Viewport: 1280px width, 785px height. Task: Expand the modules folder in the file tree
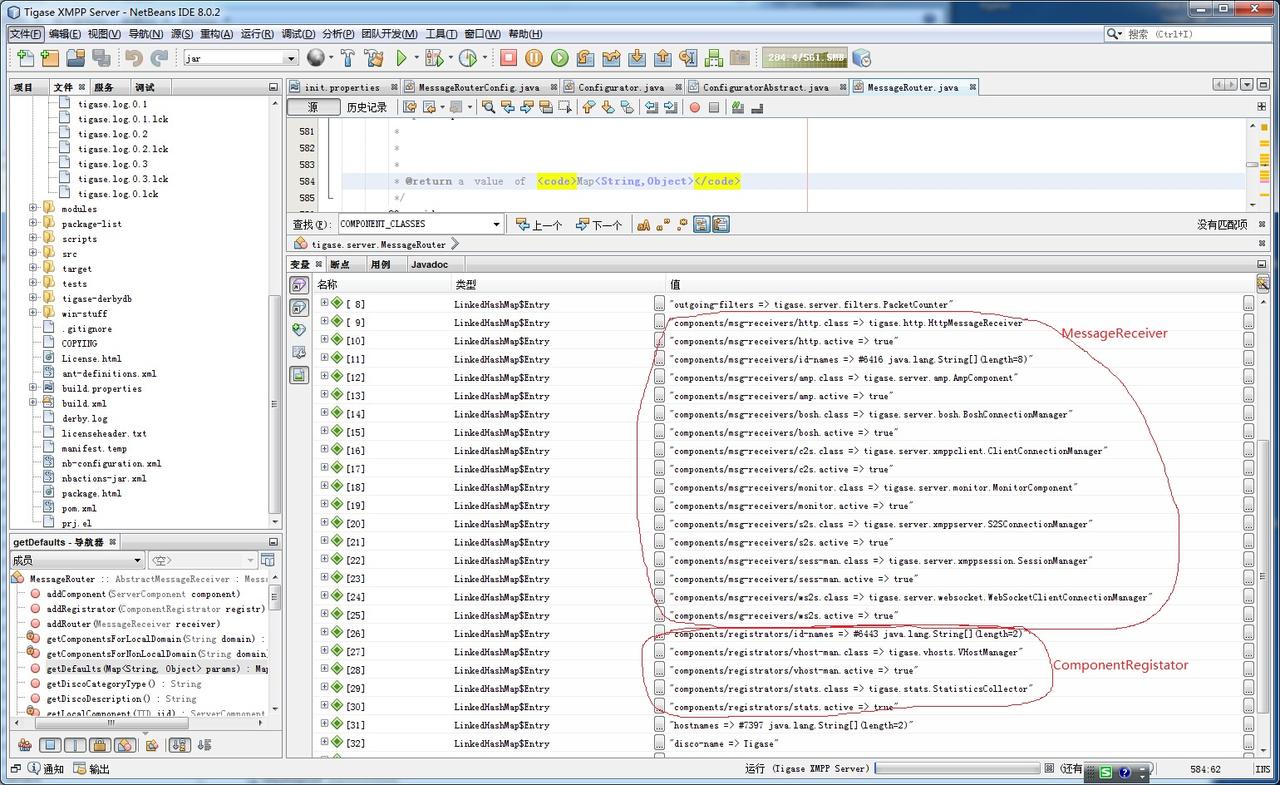[x=33, y=209]
